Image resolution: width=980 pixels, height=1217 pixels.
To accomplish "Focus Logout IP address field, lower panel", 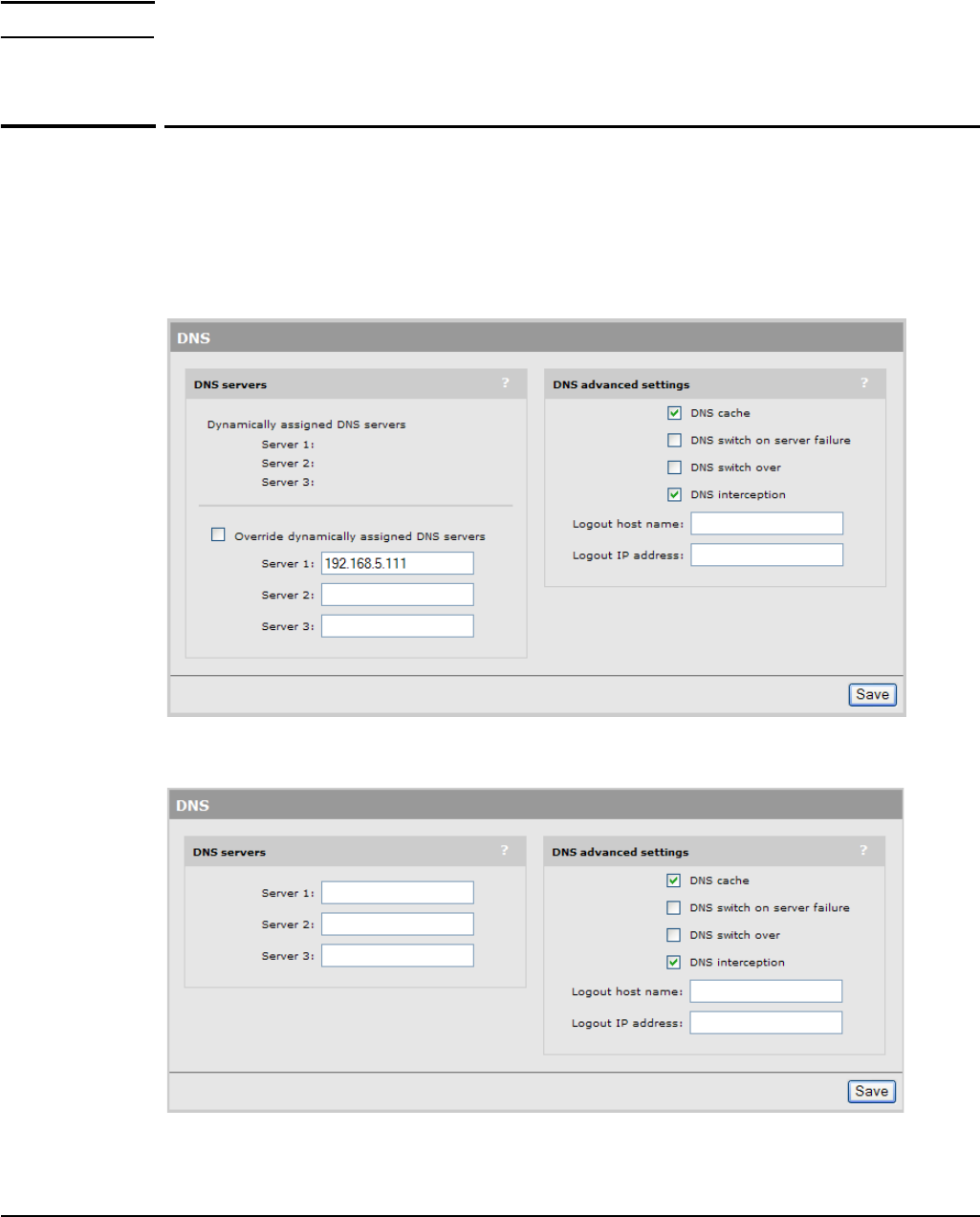I will [766, 1023].
